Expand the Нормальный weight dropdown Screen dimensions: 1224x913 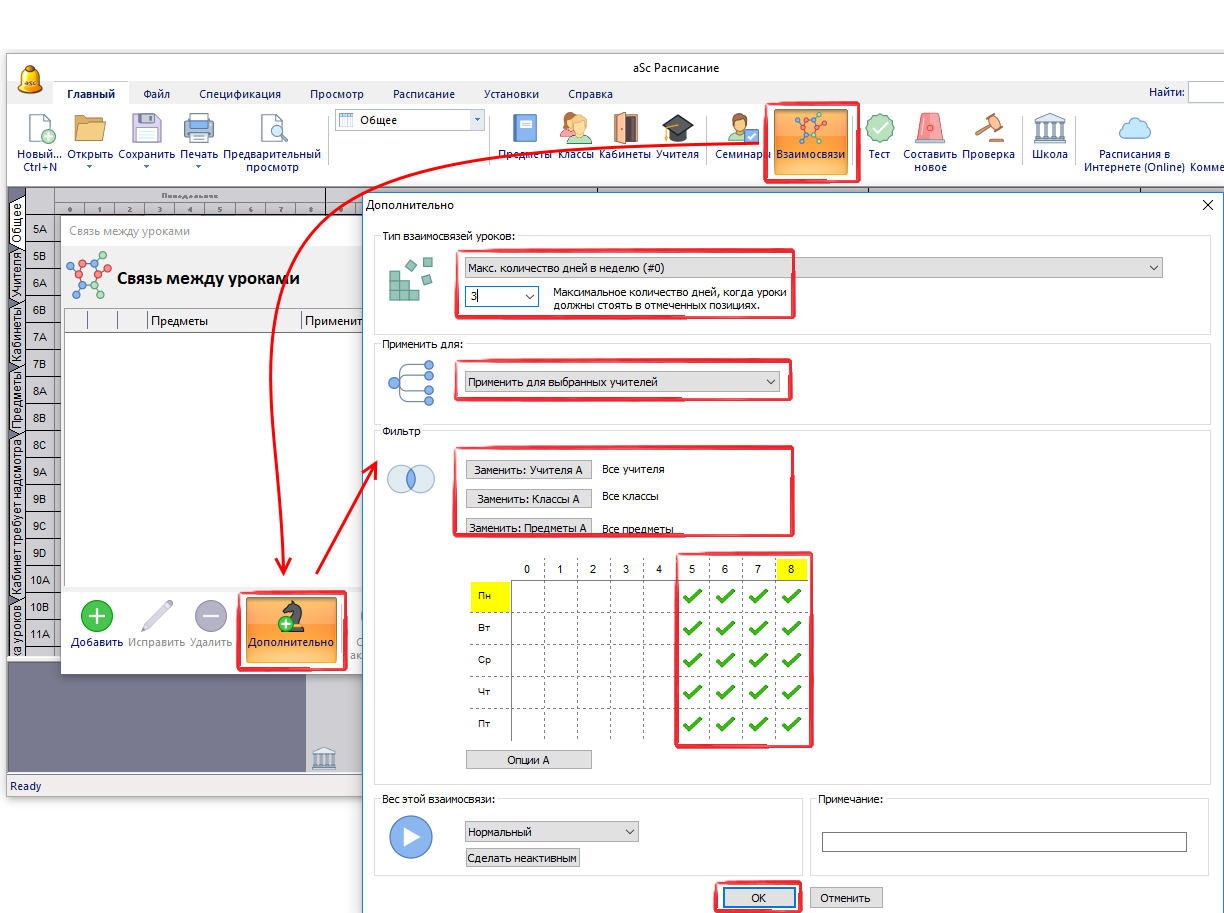551,832
